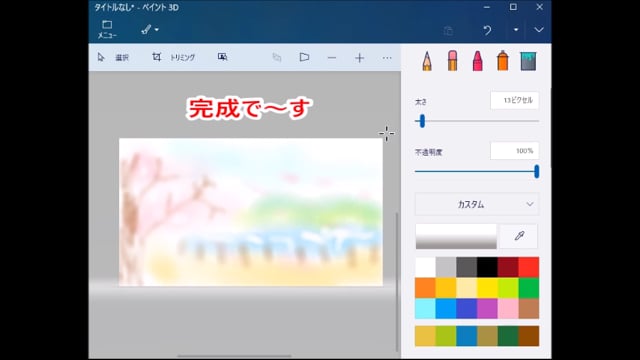
Task: Close the Paint 3D window
Action: 539,7
